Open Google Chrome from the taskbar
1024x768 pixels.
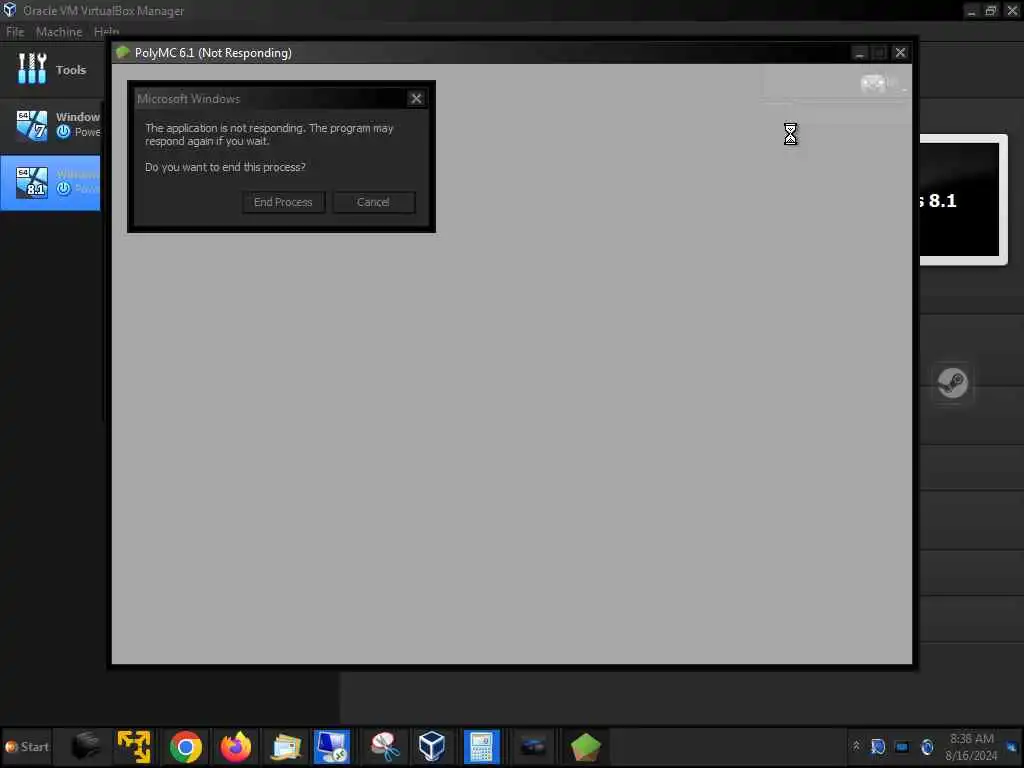tap(185, 746)
